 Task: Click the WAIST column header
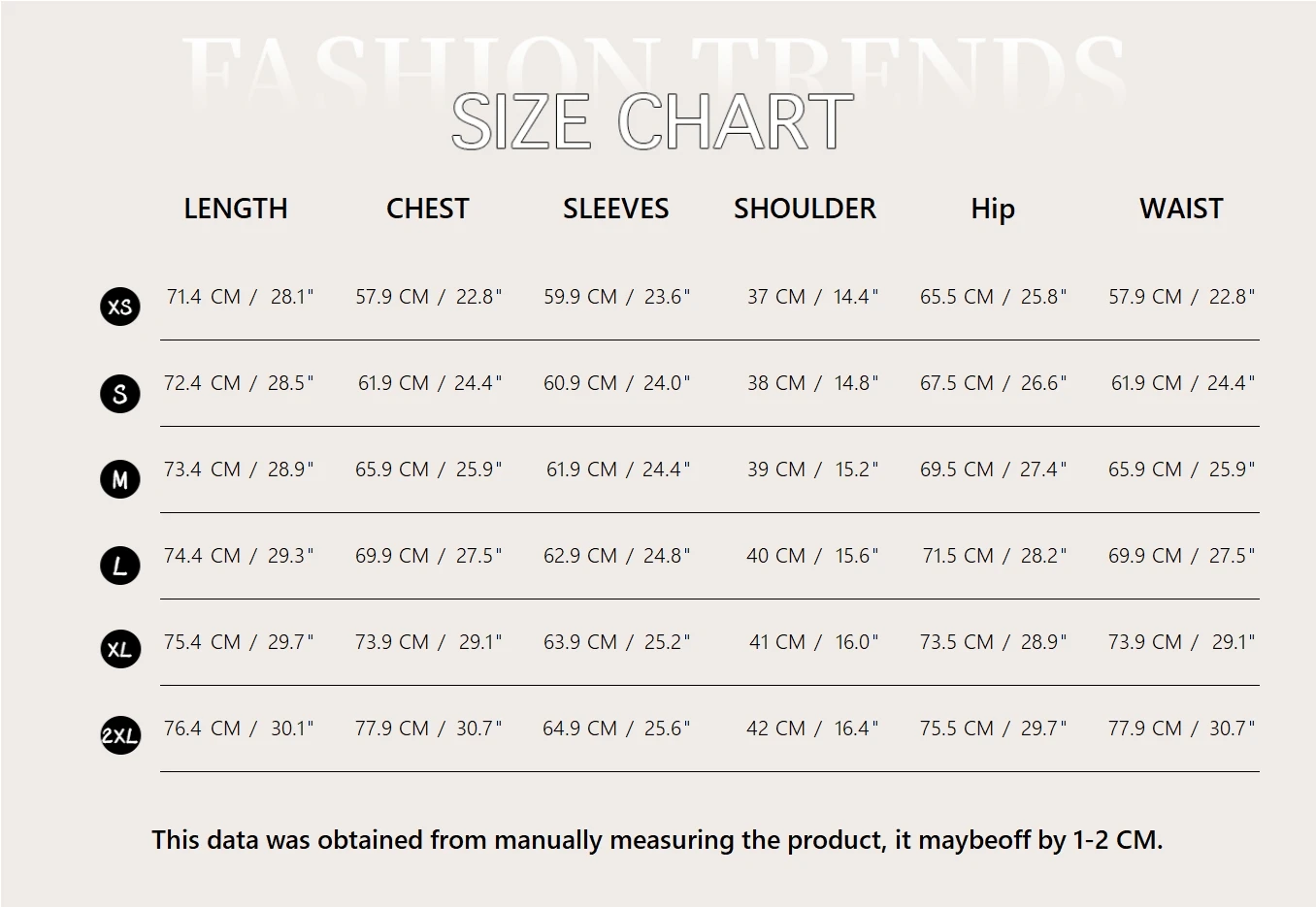pyautogui.click(x=1181, y=209)
